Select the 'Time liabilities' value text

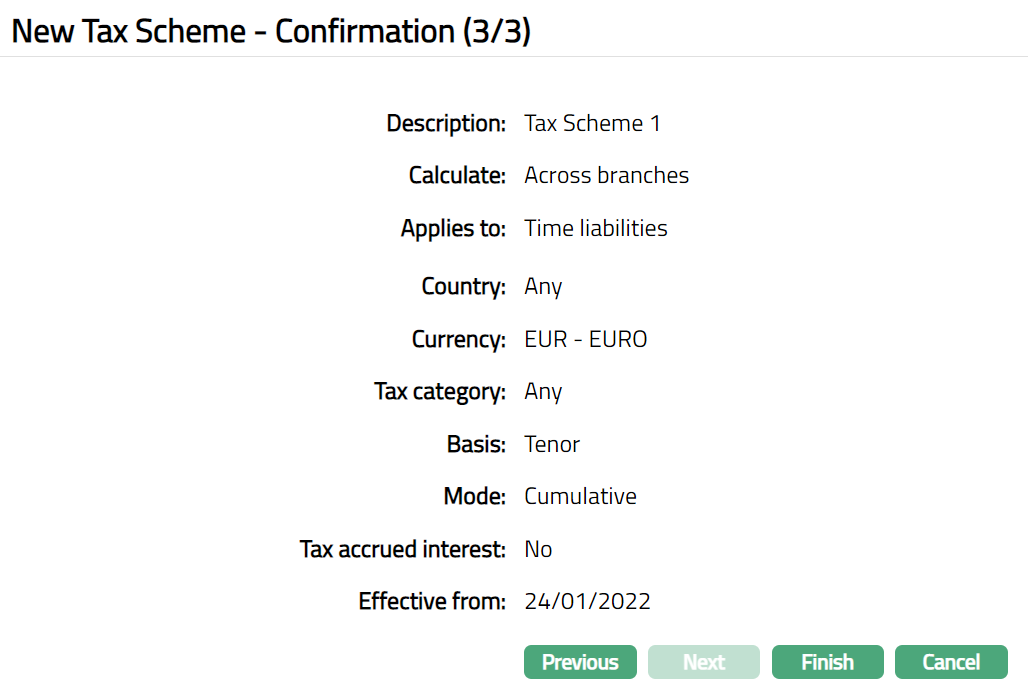(595, 228)
